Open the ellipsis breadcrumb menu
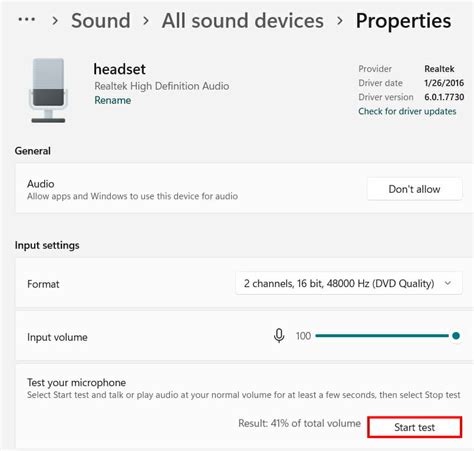 27,20
